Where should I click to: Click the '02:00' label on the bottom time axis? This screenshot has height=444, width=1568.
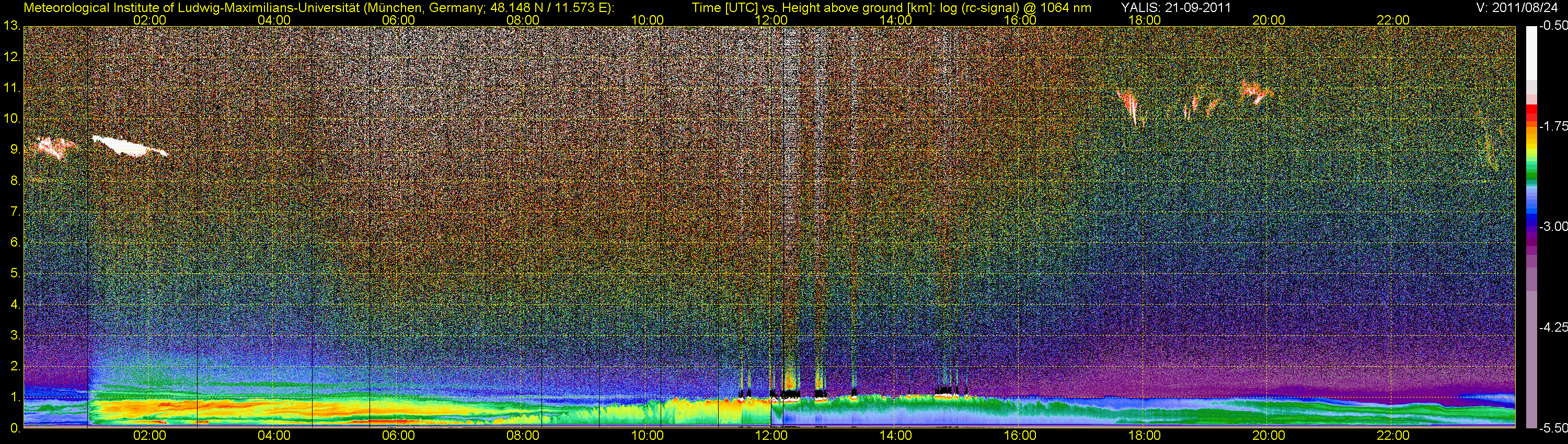pyautogui.click(x=149, y=436)
